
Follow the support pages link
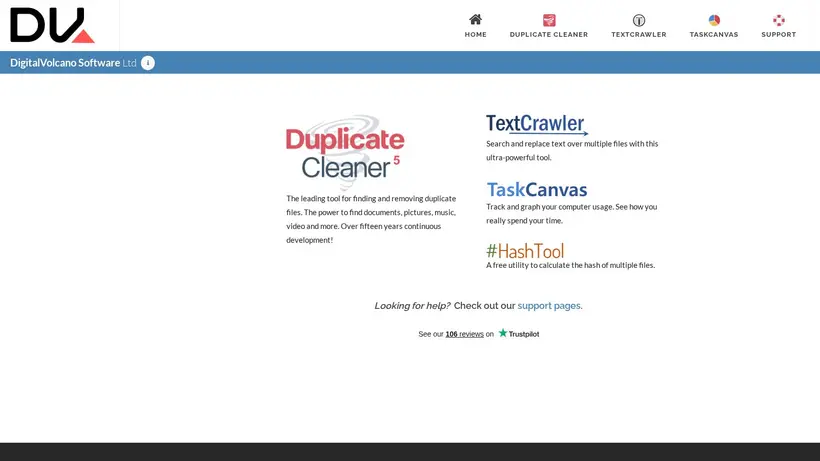tap(549, 306)
